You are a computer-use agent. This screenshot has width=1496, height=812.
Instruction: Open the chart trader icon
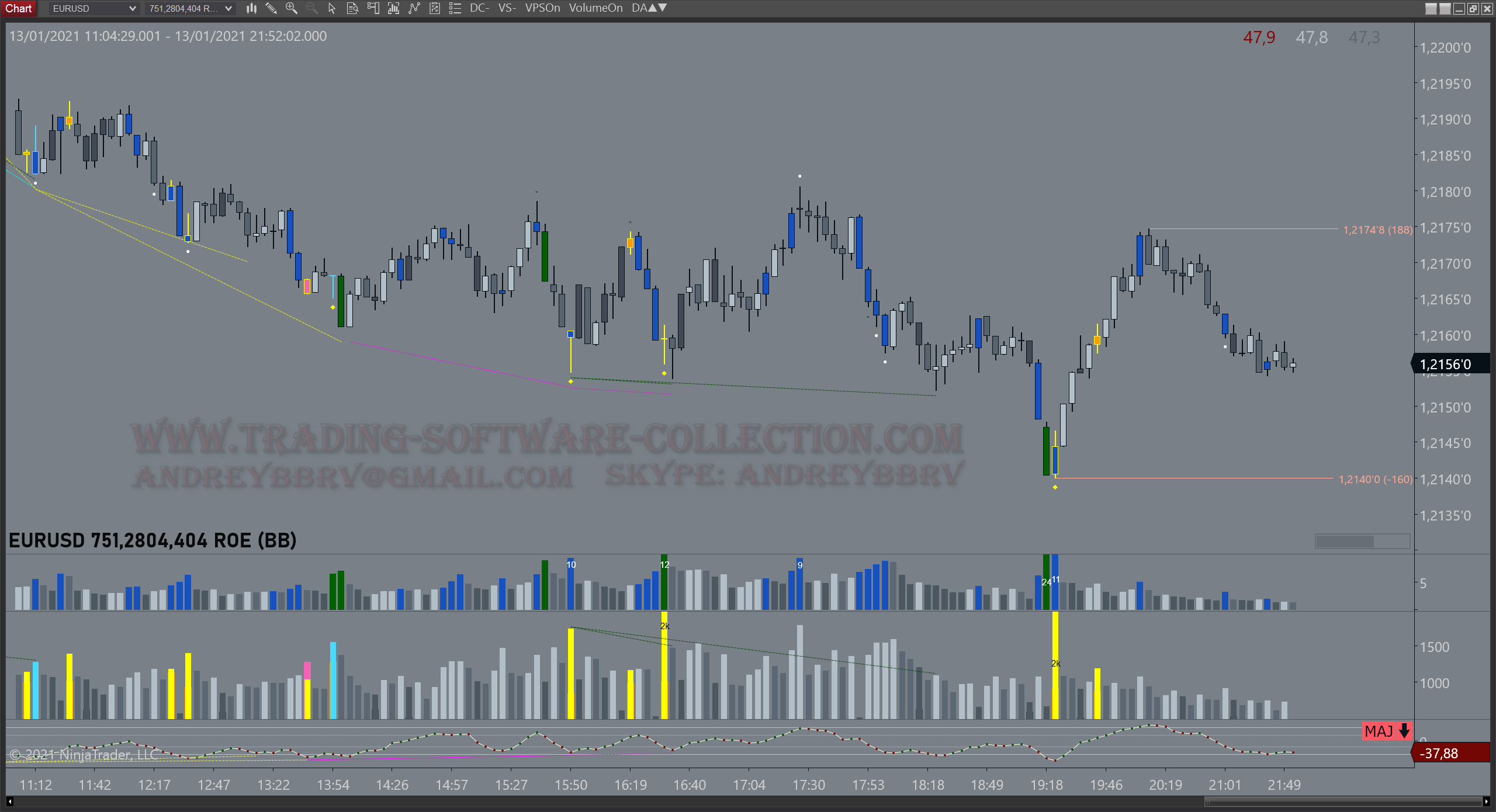click(x=373, y=8)
